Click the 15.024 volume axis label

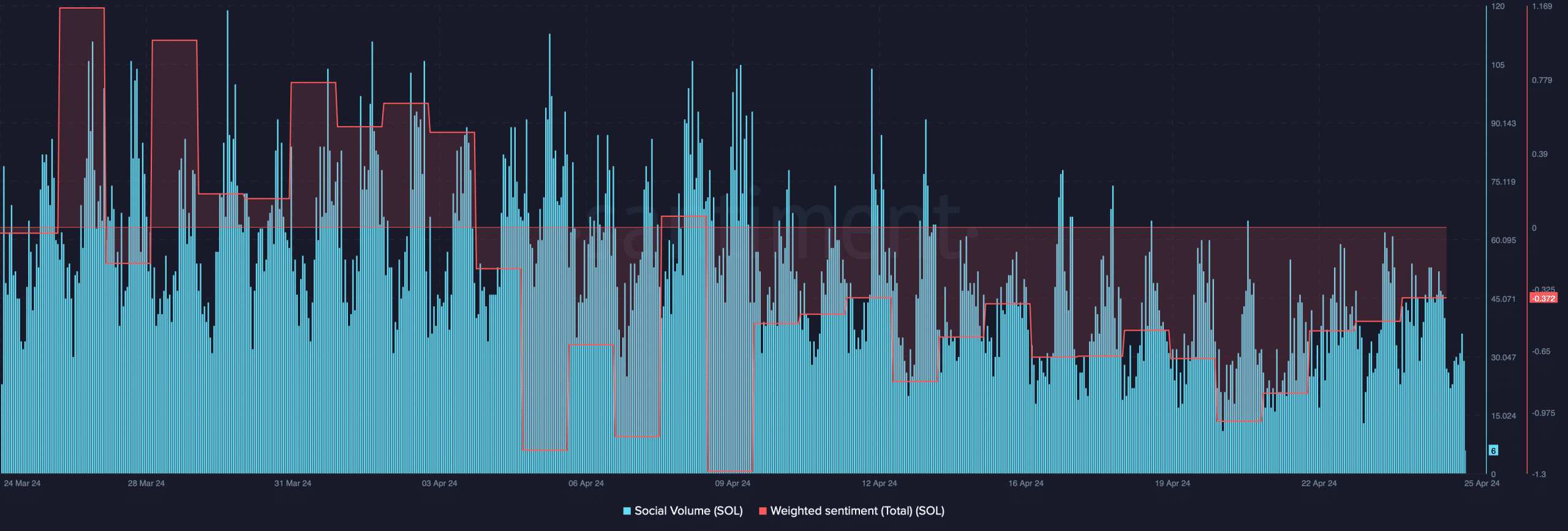[x=1503, y=416]
